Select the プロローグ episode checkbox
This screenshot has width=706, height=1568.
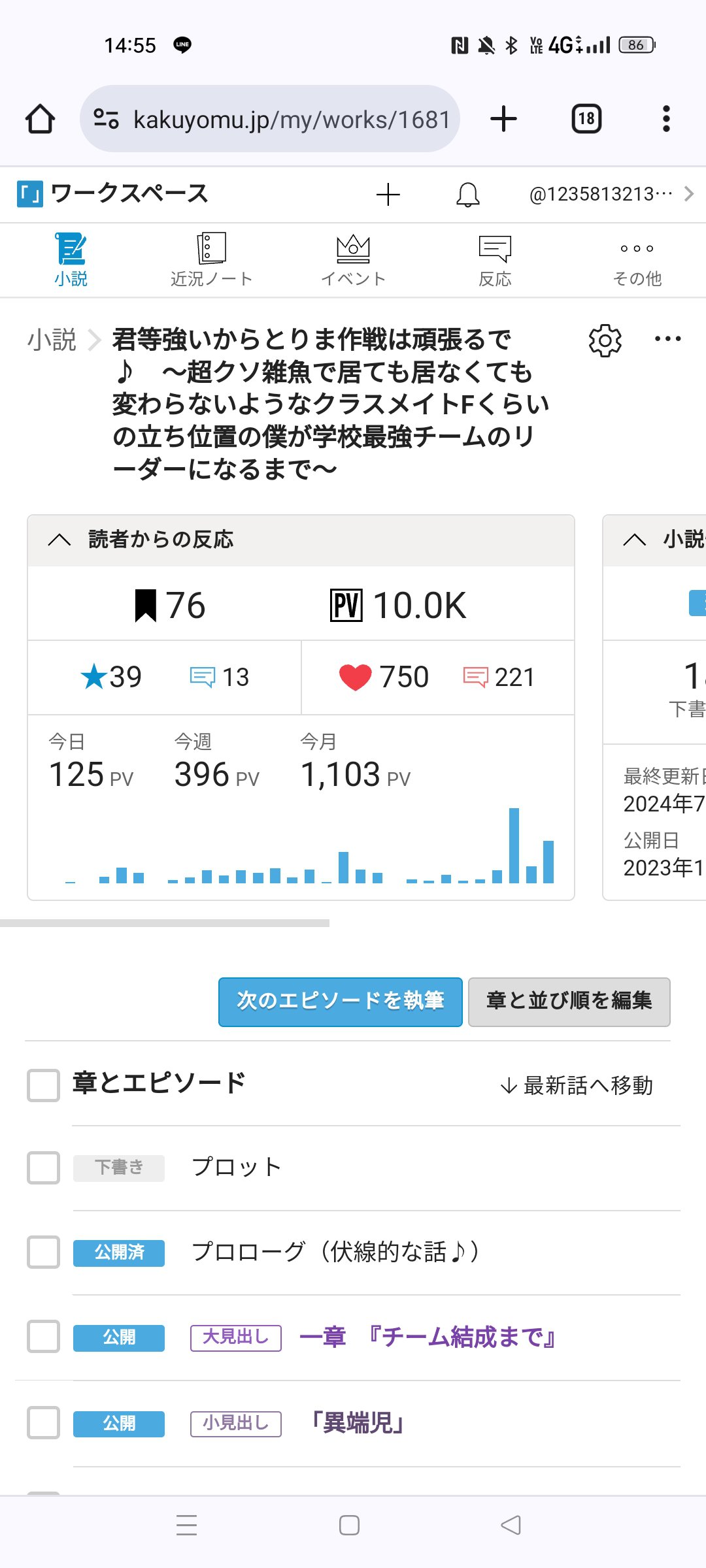[43, 1252]
